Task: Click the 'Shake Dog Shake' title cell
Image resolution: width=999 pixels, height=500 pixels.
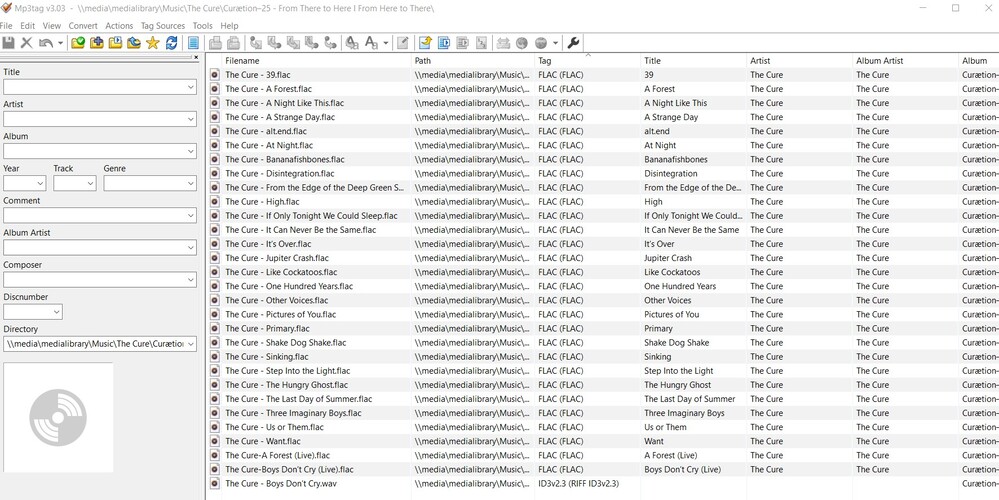Action: pyautogui.click(x=677, y=343)
